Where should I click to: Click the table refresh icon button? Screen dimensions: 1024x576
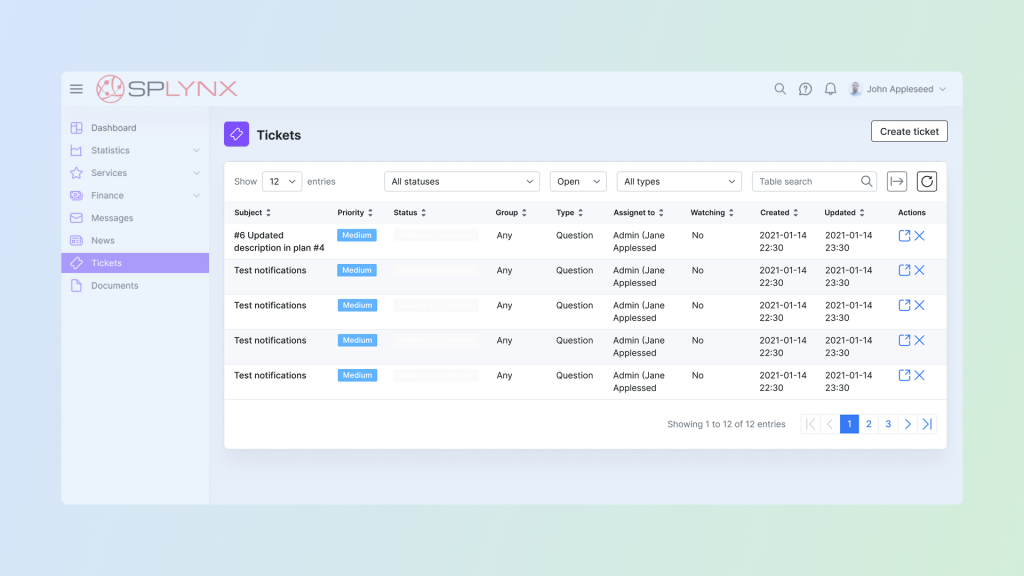pyautogui.click(x=927, y=181)
